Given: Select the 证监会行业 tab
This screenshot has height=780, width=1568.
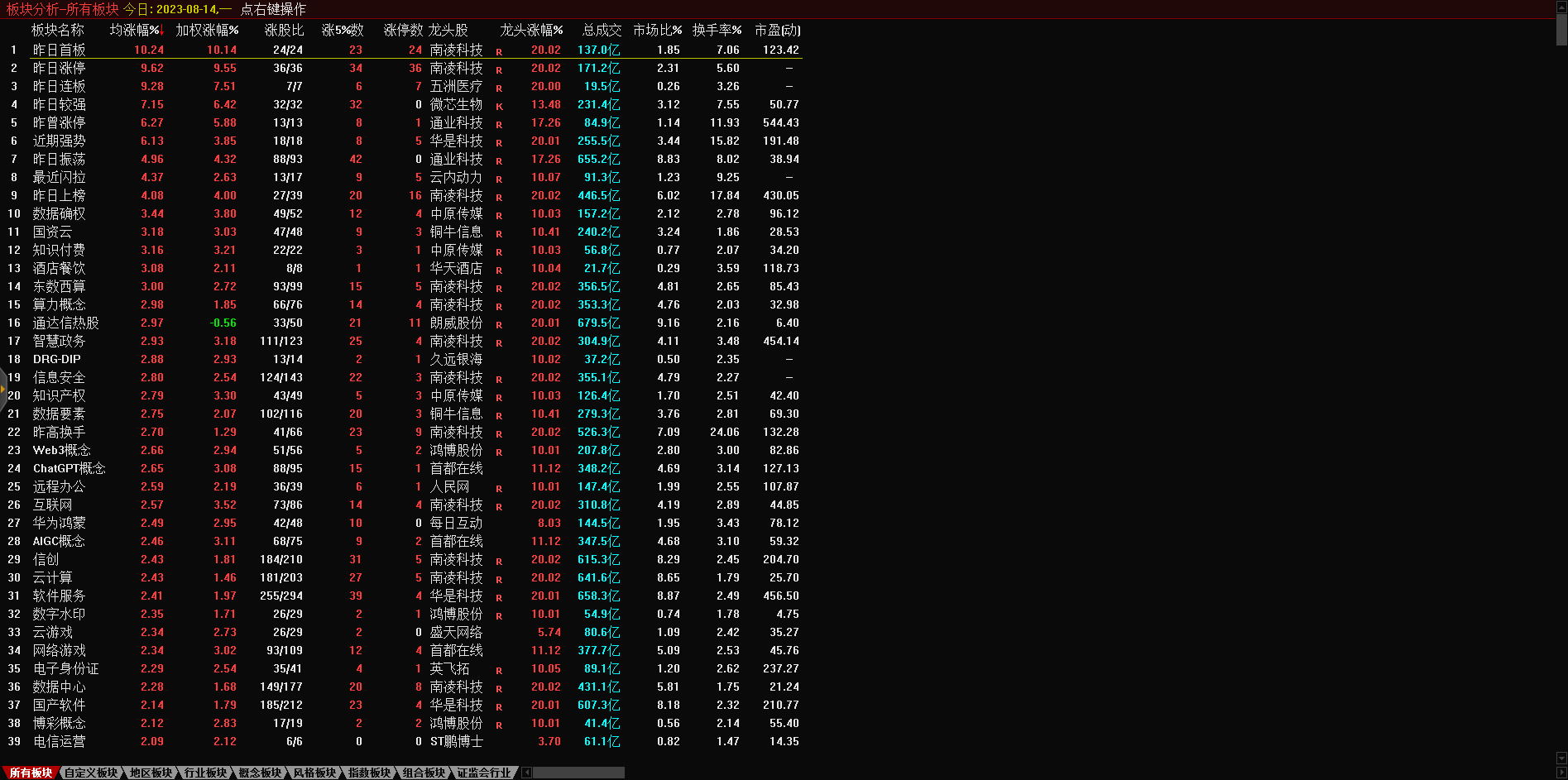Looking at the screenshot, I should [x=484, y=773].
